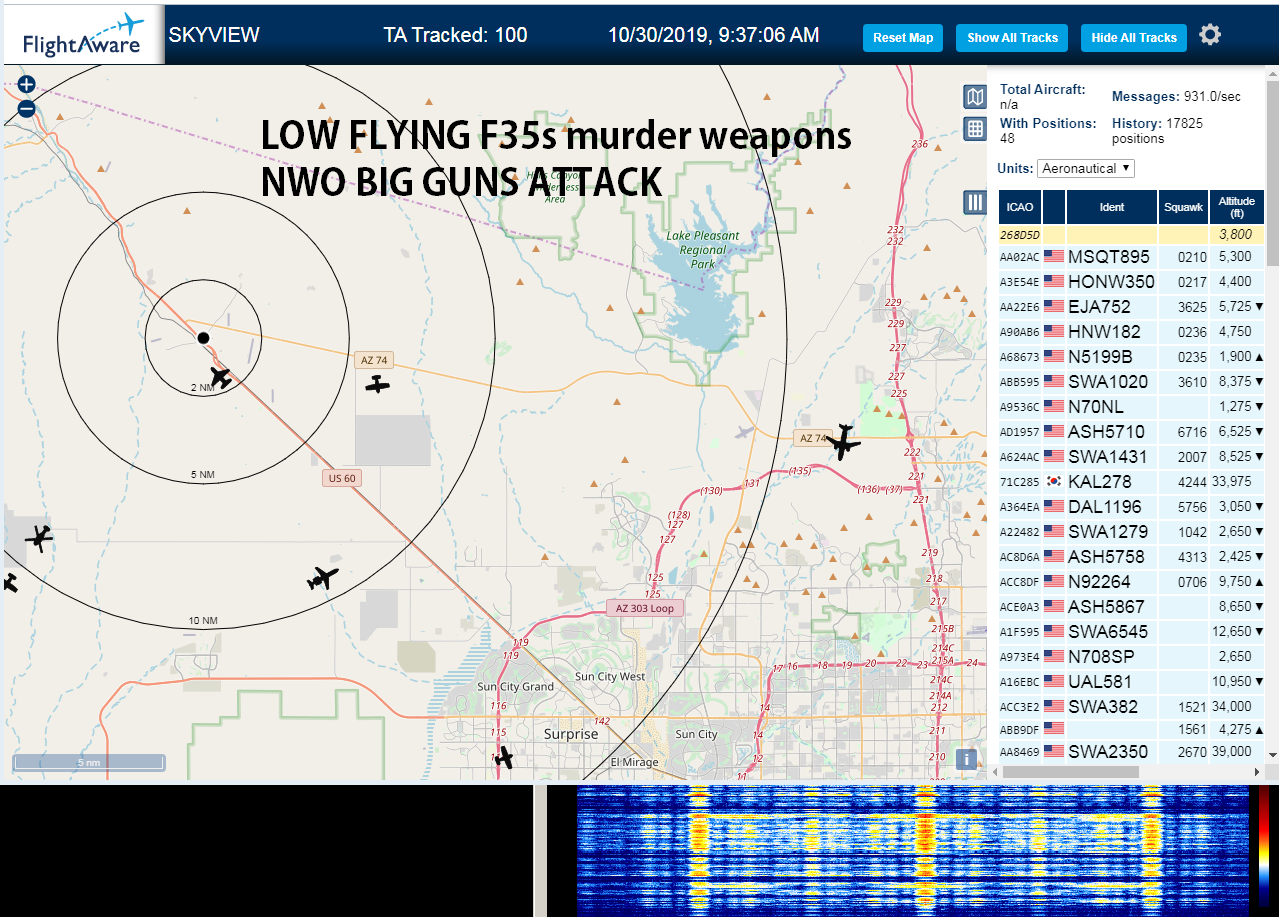The height and width of the screenshot is (917, 1279).
Task: Click the Hide All Tracks button
Action: tap(1134, 38)
